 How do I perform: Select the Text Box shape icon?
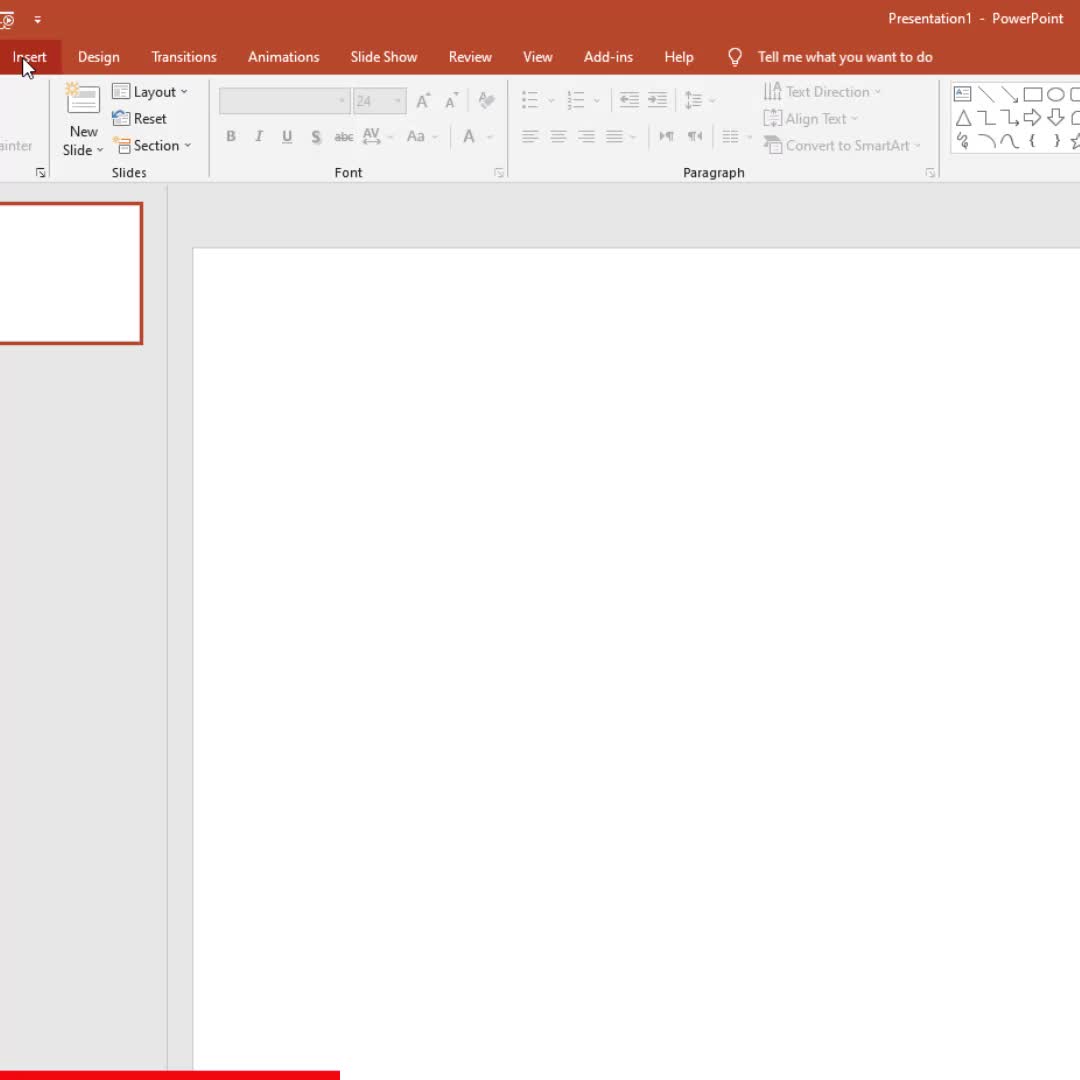coord(963,94)
